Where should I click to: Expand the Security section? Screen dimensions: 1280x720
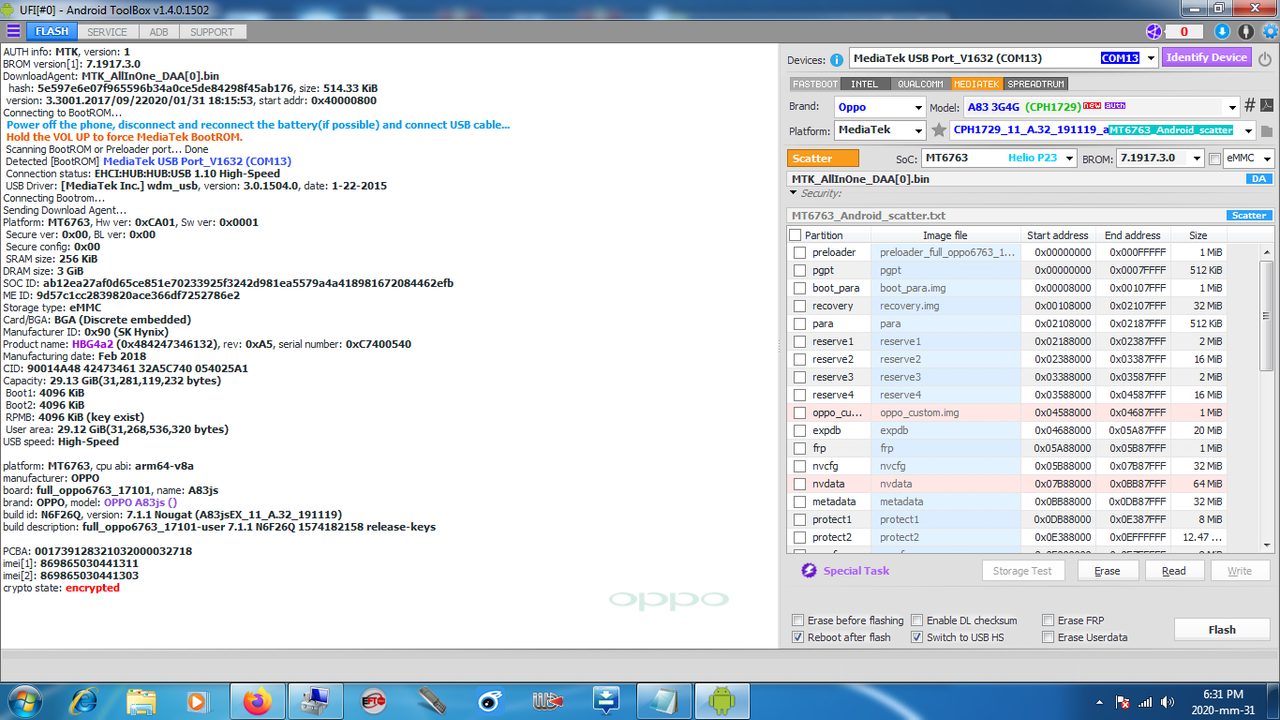coord(794,193)
